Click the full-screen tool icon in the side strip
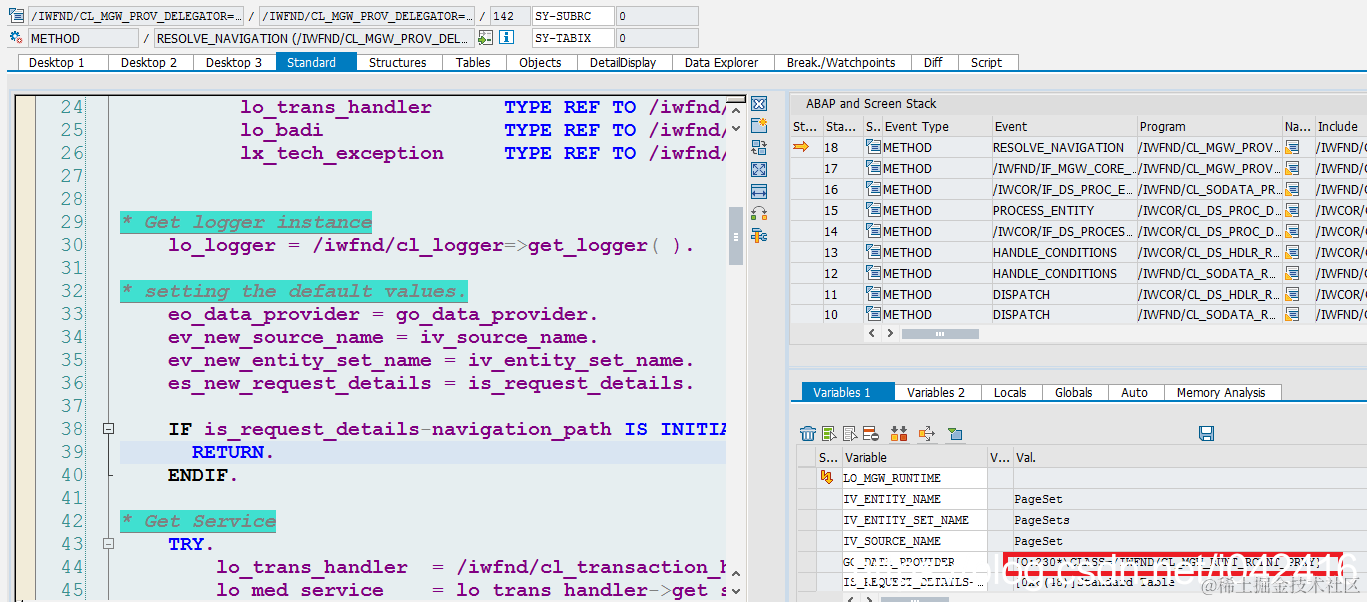This screenshot has width=1367, height=602. tap(759, 170)
